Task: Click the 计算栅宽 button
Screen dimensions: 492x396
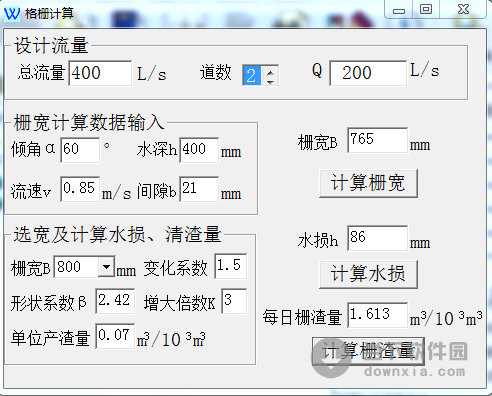Action: pyautogui.click(x=368, y=183)
